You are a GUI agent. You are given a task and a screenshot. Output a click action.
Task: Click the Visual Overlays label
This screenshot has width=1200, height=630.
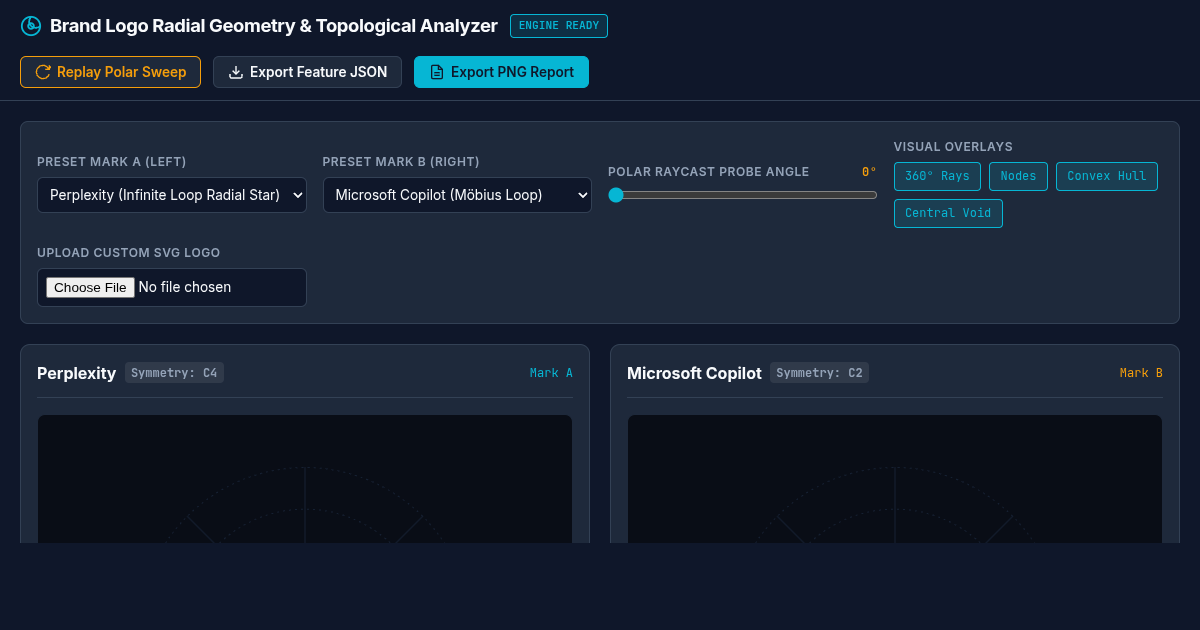953,147
